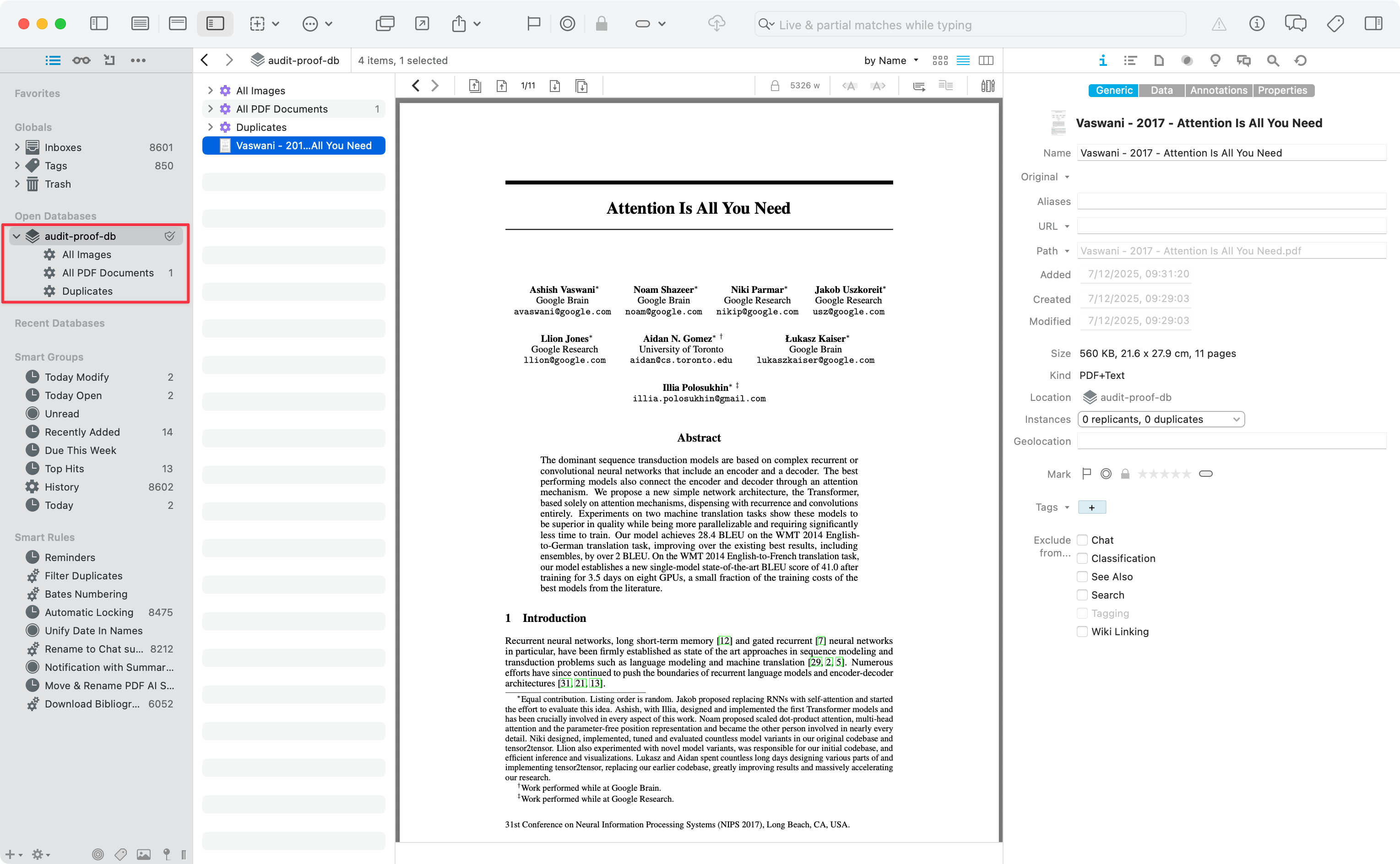Collapse the audit-proof-db database
1400x864 pixels.
[16, 236]
